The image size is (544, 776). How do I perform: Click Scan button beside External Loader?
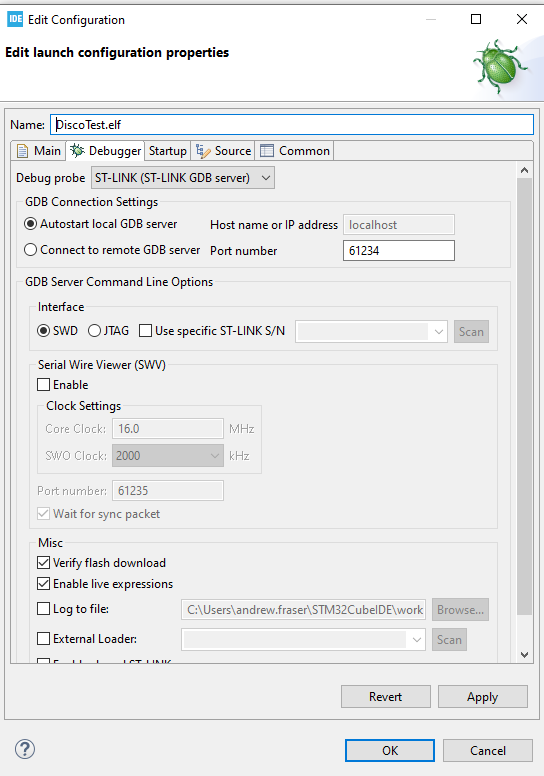coord(449,639)
